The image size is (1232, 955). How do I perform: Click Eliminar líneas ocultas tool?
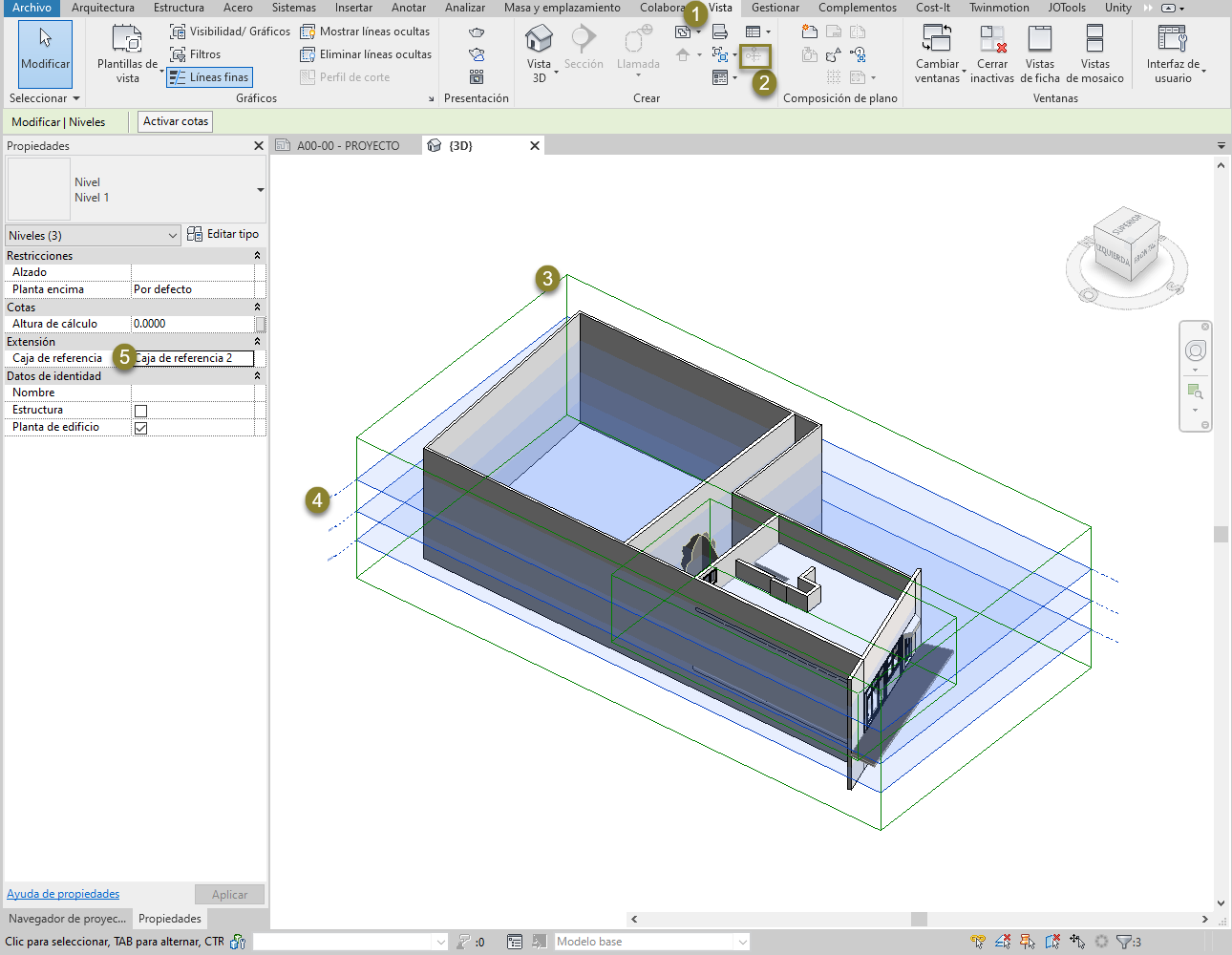366,54
